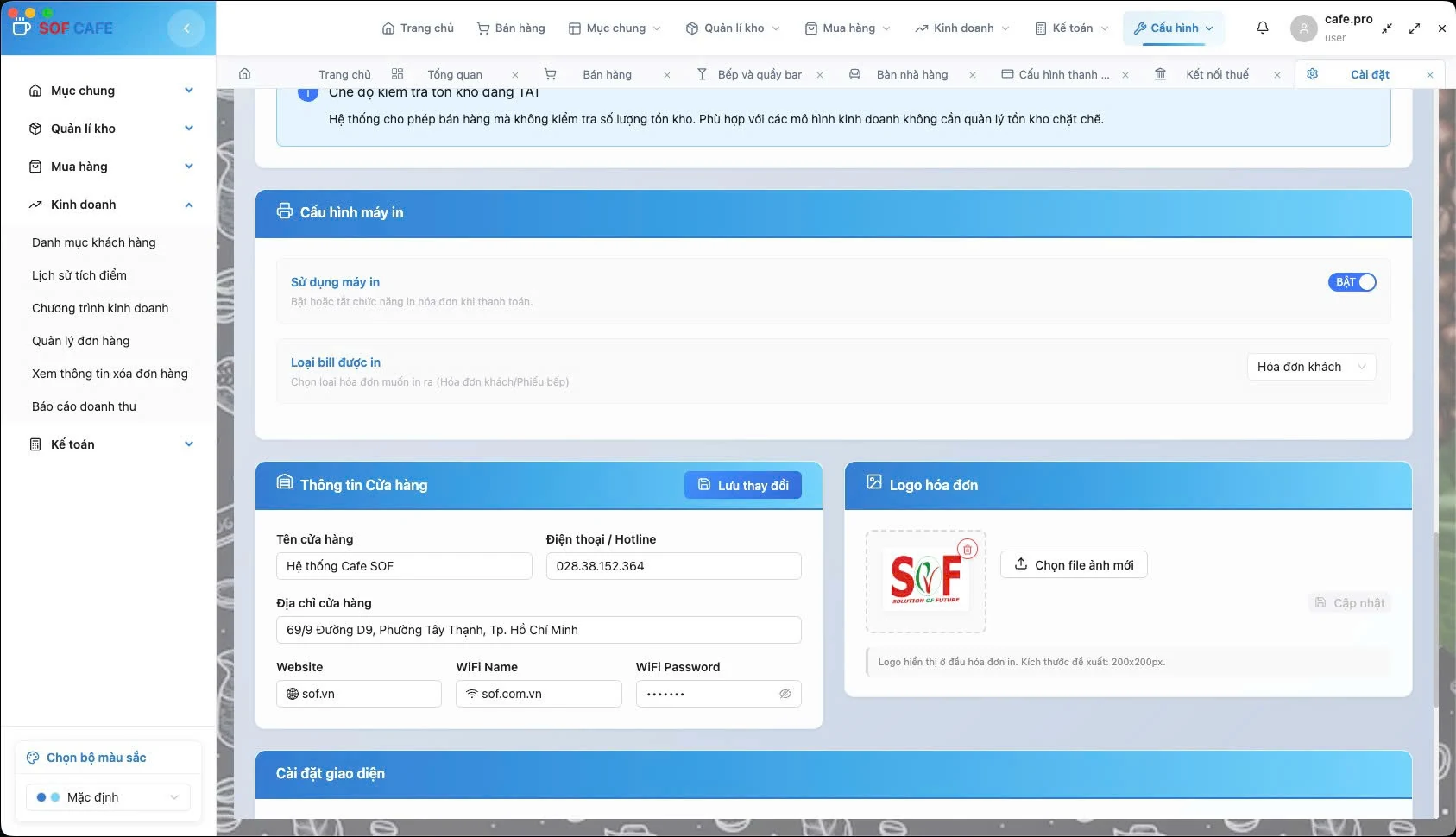1456x837 pixels.
Task: Click the Điện thoại / Hotline input field
Action: [674, 566]
